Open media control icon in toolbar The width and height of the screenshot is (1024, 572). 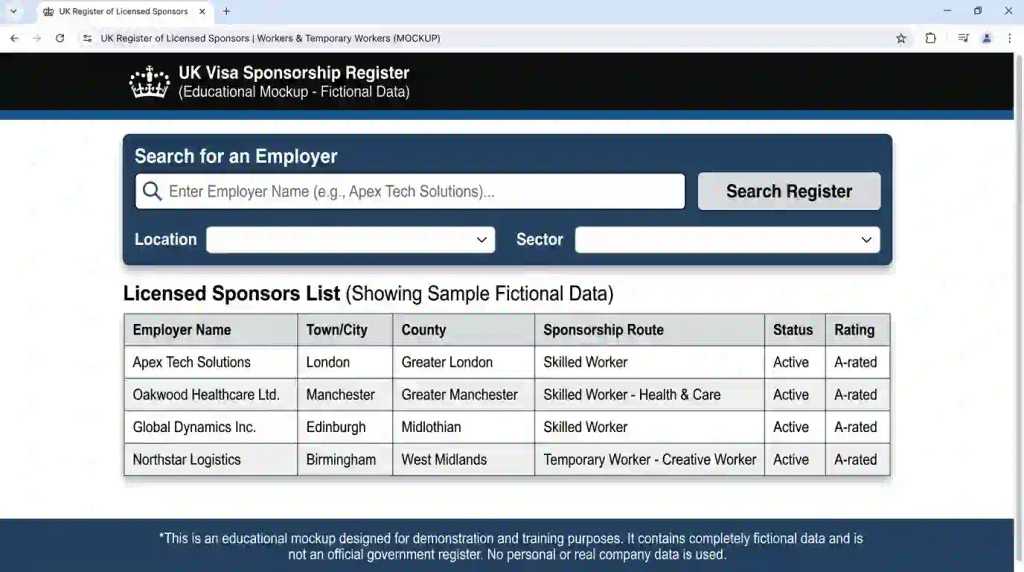963,39
